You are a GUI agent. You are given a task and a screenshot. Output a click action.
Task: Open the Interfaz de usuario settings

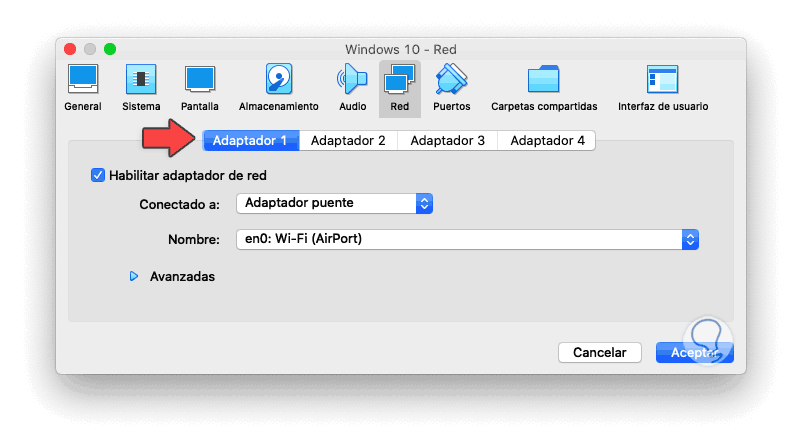pos(663,88)
